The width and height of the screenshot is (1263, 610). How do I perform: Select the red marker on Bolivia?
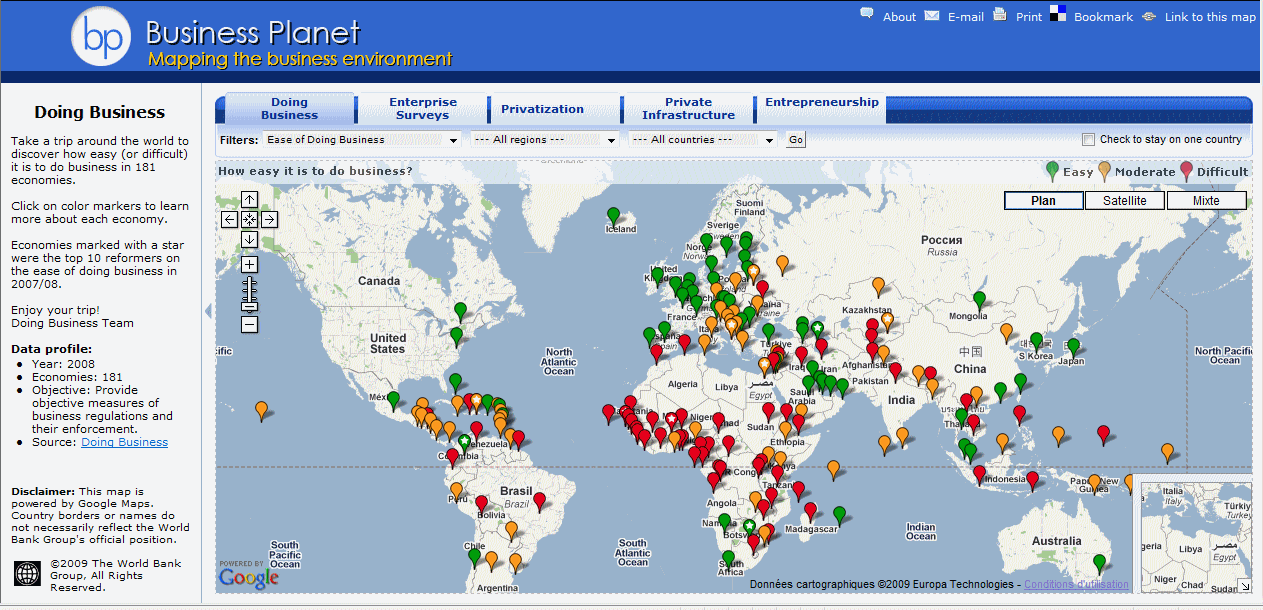tap(481, 503)
